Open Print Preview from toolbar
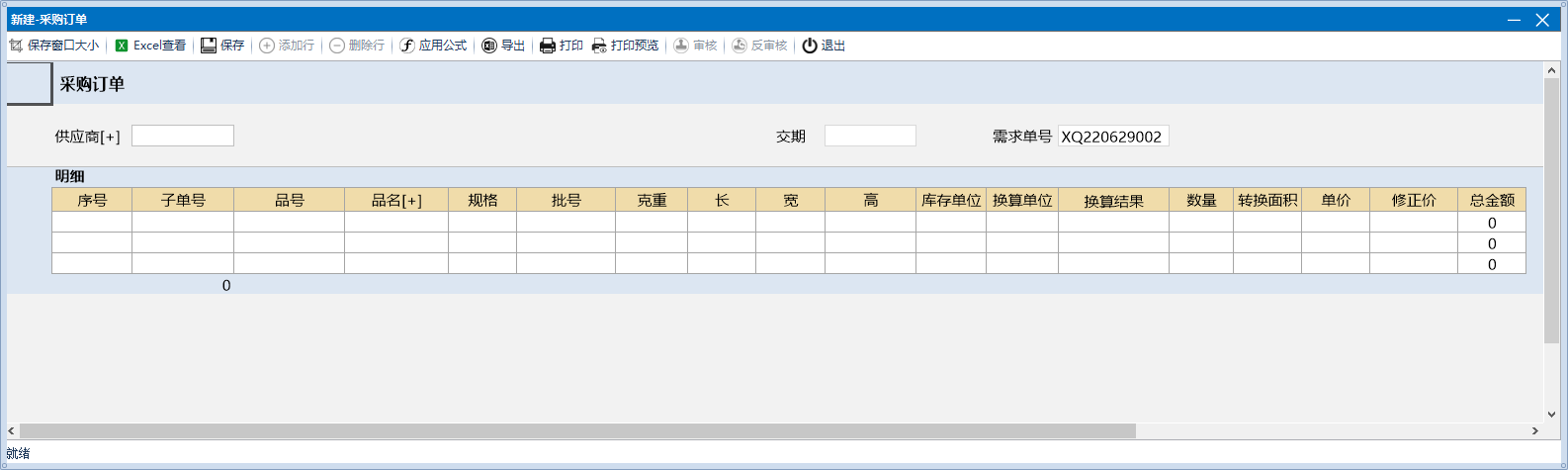The image size is (1568, 470). tap(625, 46)
